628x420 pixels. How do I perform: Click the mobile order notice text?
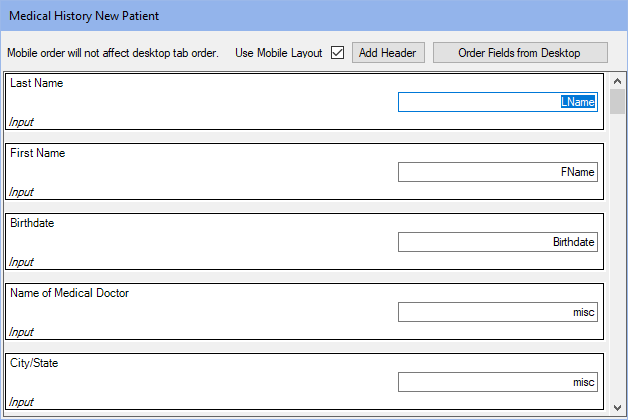click(113, 53)
